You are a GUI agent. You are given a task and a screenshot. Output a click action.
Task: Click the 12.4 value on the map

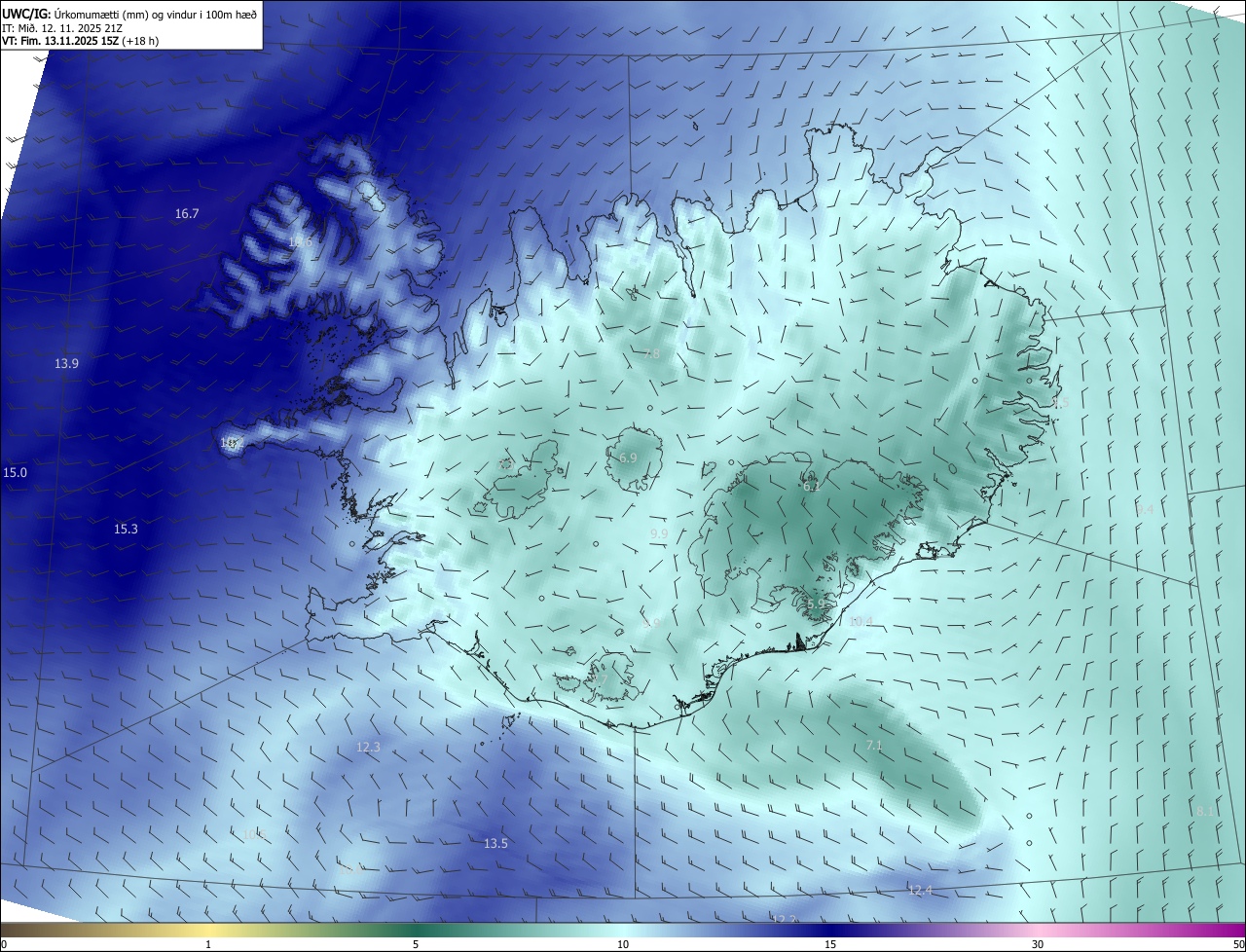(920, 891)
